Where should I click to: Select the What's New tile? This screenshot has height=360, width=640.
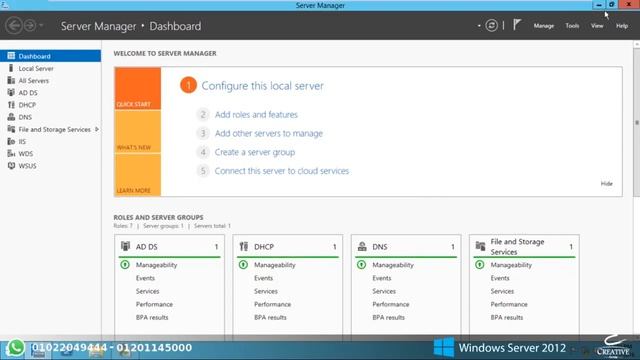[138, 132]
